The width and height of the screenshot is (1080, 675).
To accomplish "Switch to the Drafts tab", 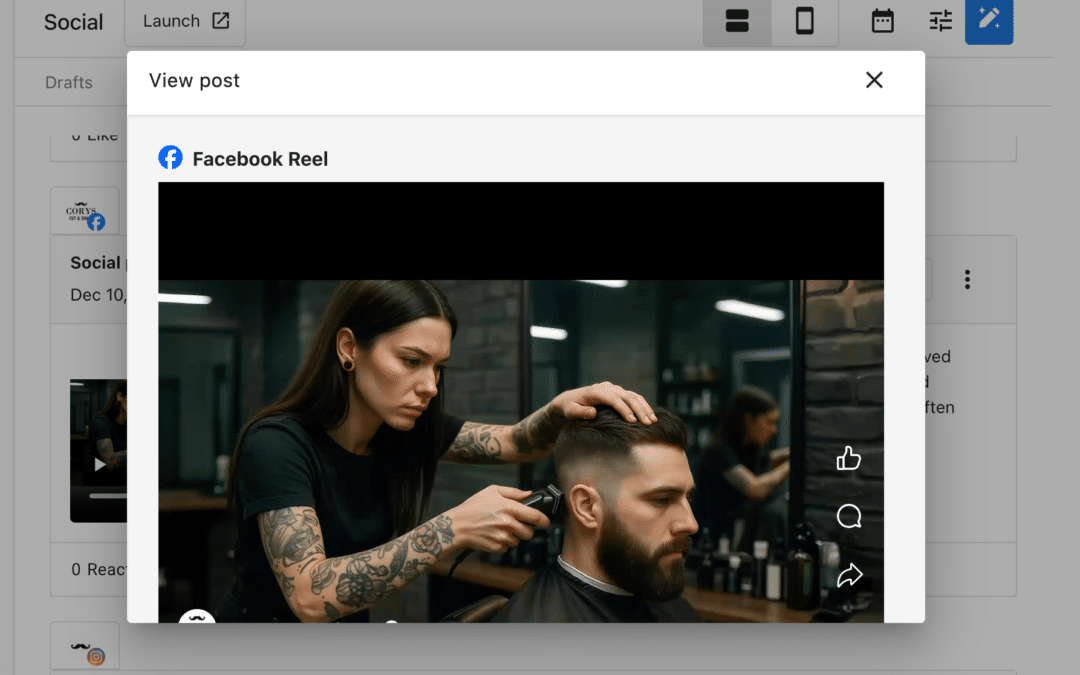I will [68, 82].
